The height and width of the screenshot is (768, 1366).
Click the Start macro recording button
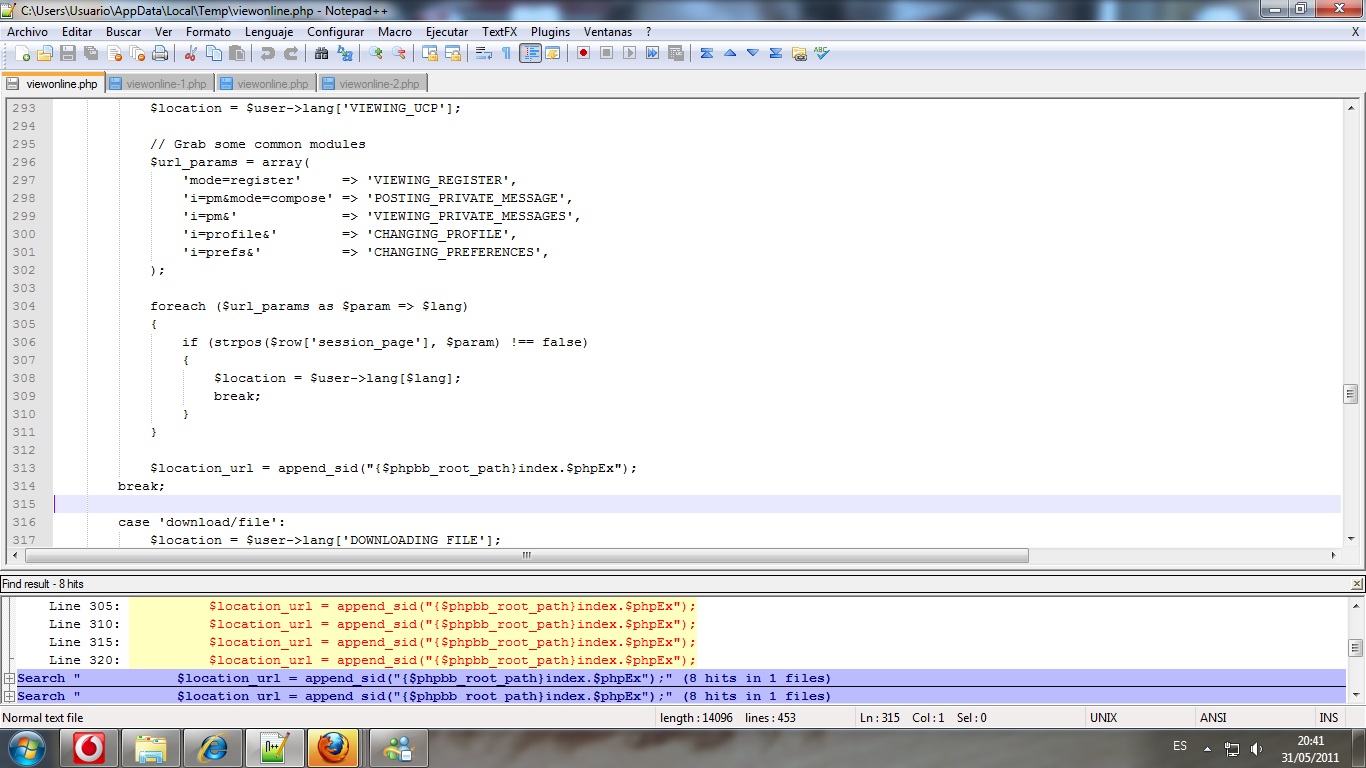583,53
